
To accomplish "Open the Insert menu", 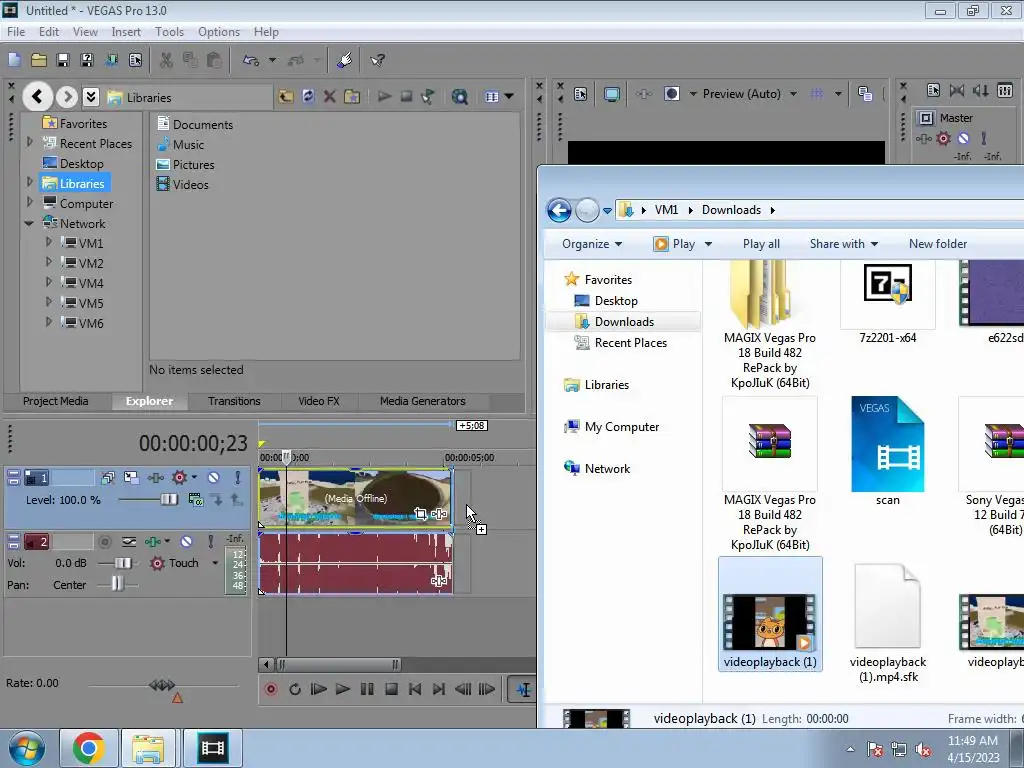I will pyautogui.click(x=125, y=31).
